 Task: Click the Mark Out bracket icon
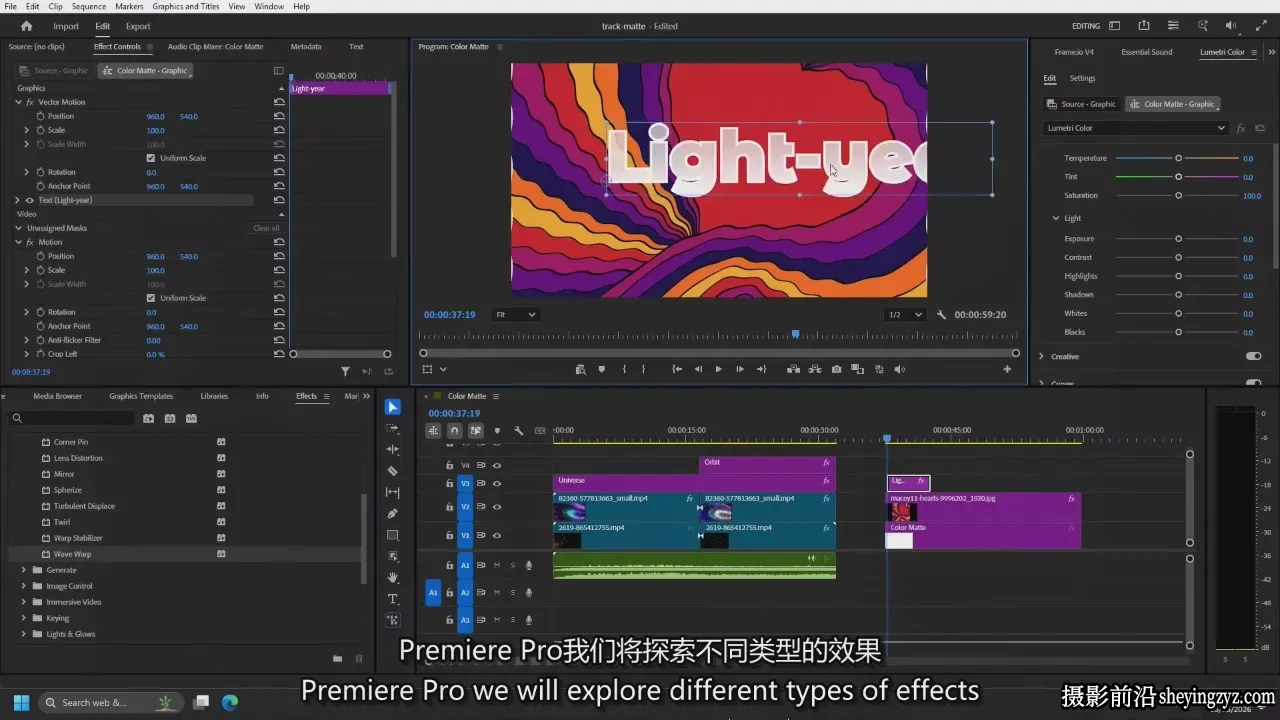[x=643, y=369]
